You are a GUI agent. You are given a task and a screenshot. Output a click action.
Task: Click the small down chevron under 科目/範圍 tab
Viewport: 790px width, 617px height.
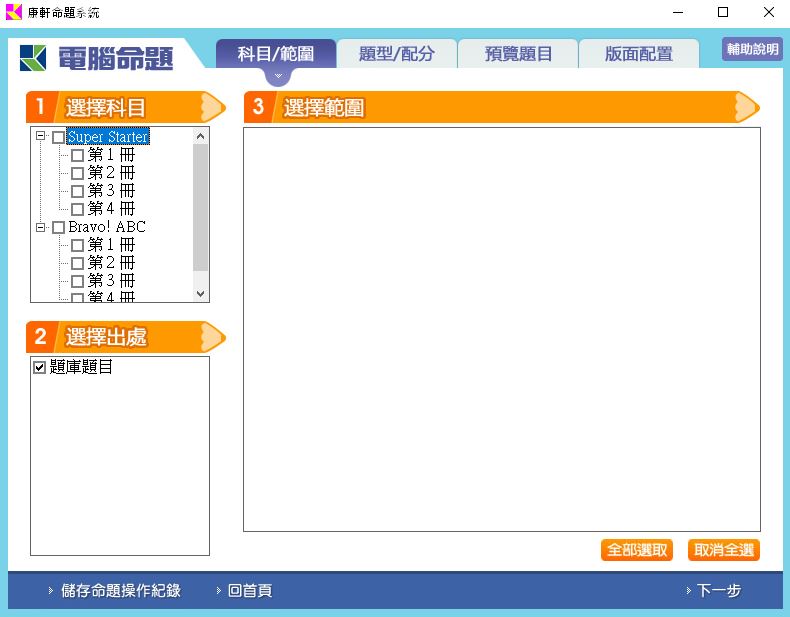278,76
